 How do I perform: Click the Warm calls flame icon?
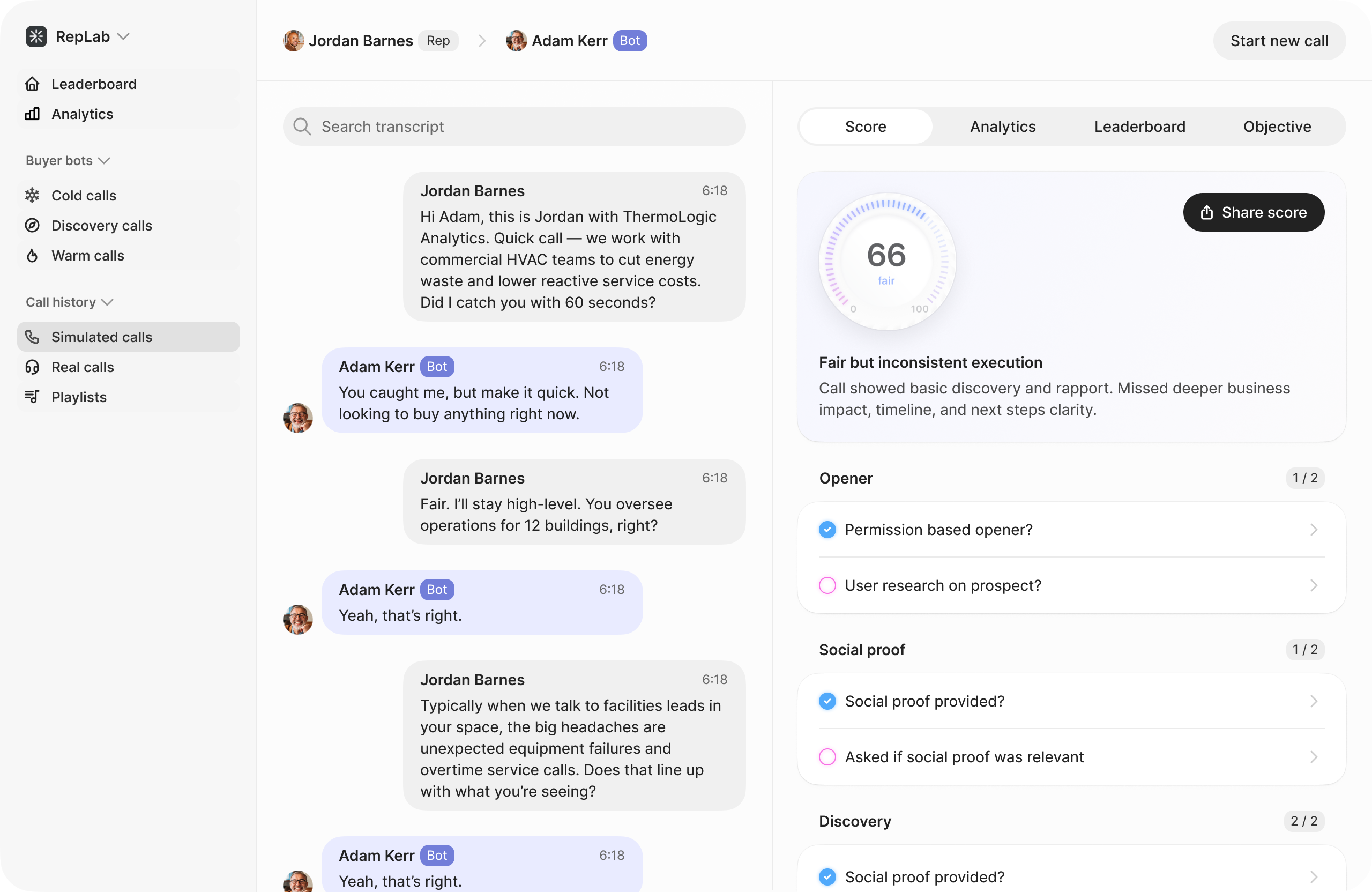coord(32,256)
